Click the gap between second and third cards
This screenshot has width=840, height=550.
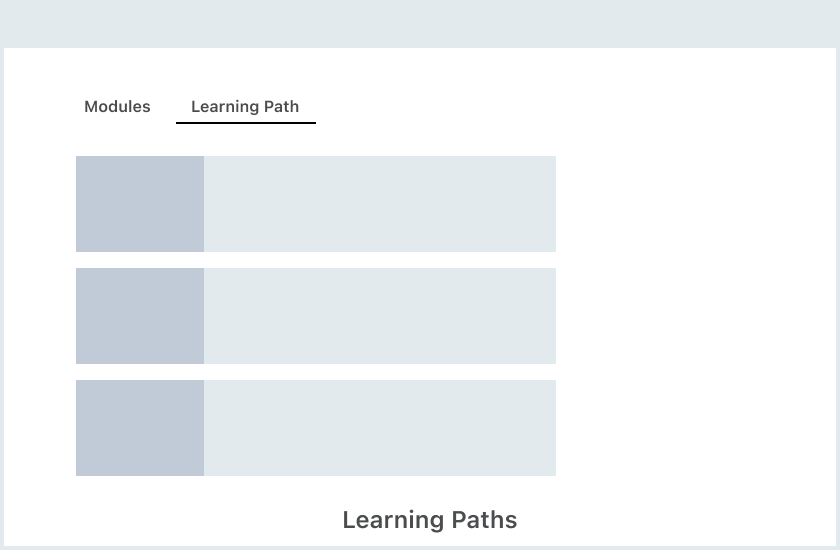[316, 372]
